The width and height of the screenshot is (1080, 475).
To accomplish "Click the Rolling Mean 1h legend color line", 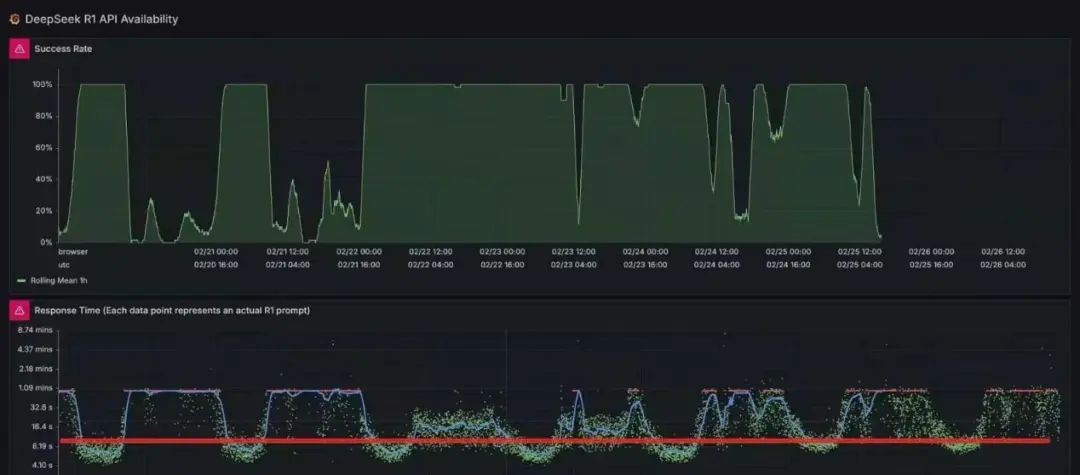I will point(21,281).
